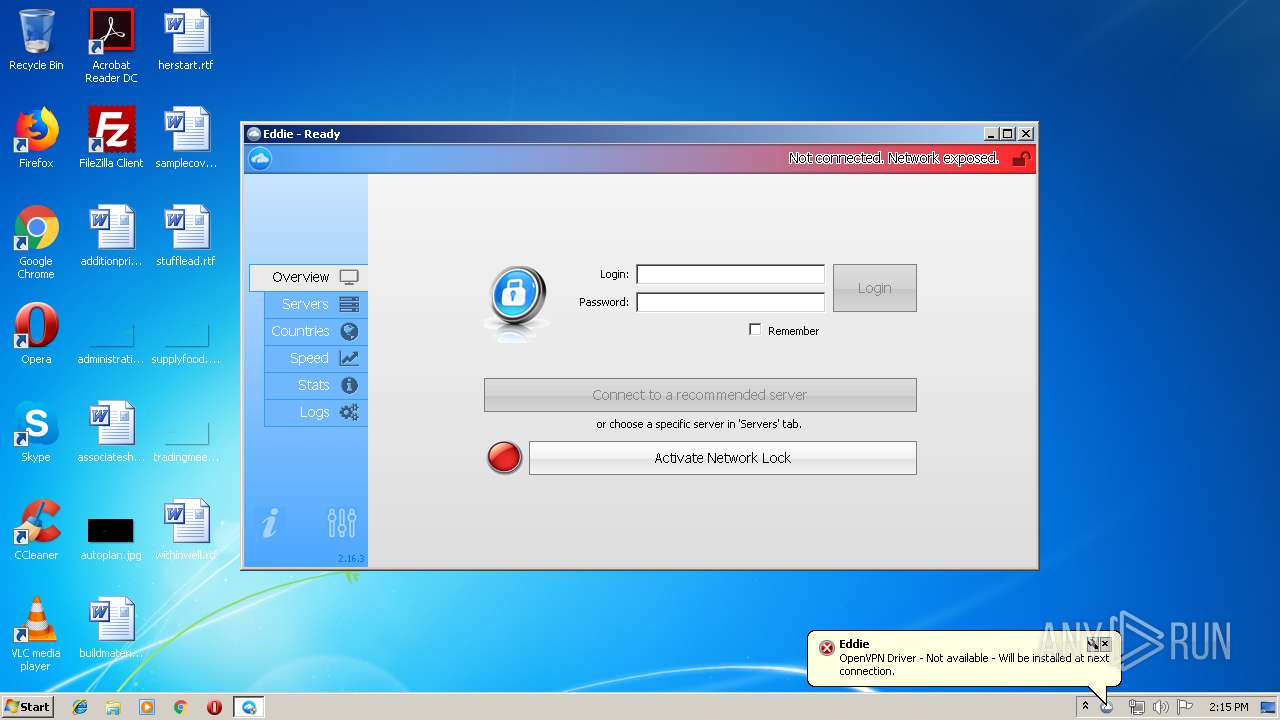Click the red open padlock status icon

point(1021,158)
